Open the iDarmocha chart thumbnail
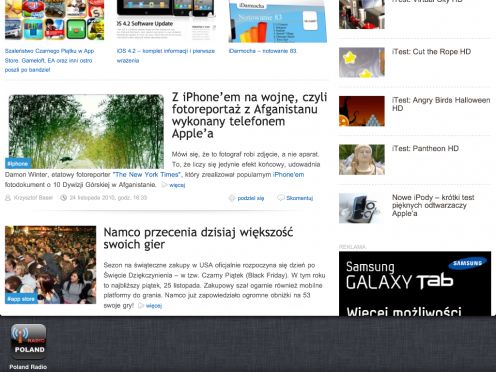 point(278,21)
